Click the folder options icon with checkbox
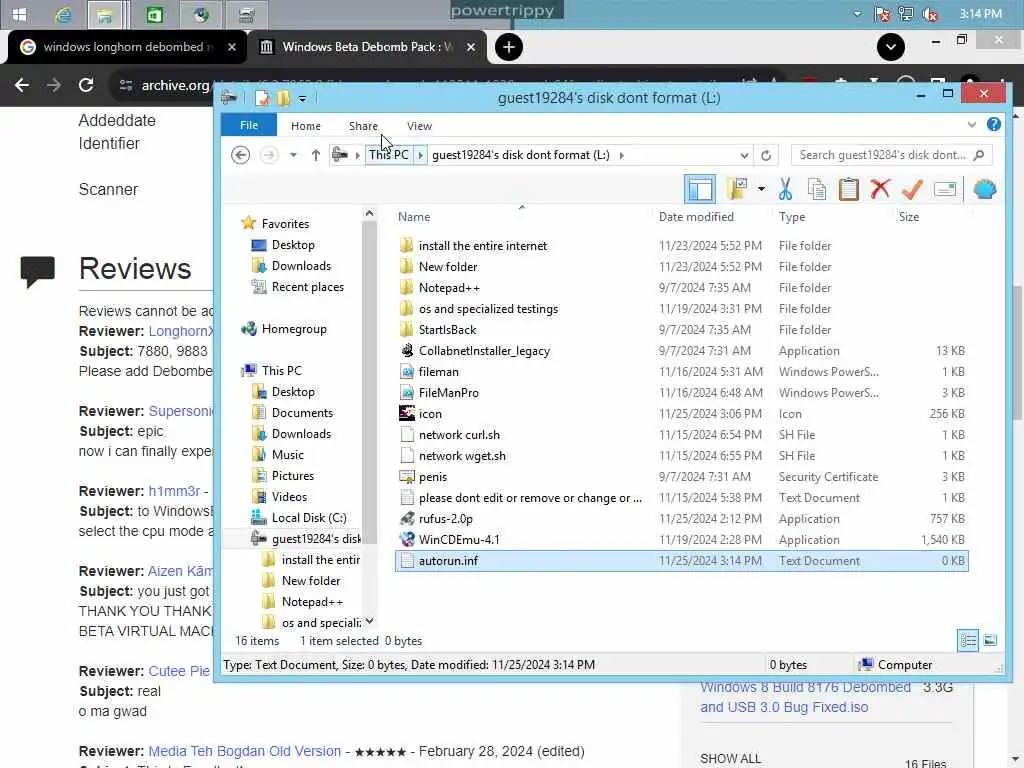Viewport: 1024px width, 768px height. (737, 189)
